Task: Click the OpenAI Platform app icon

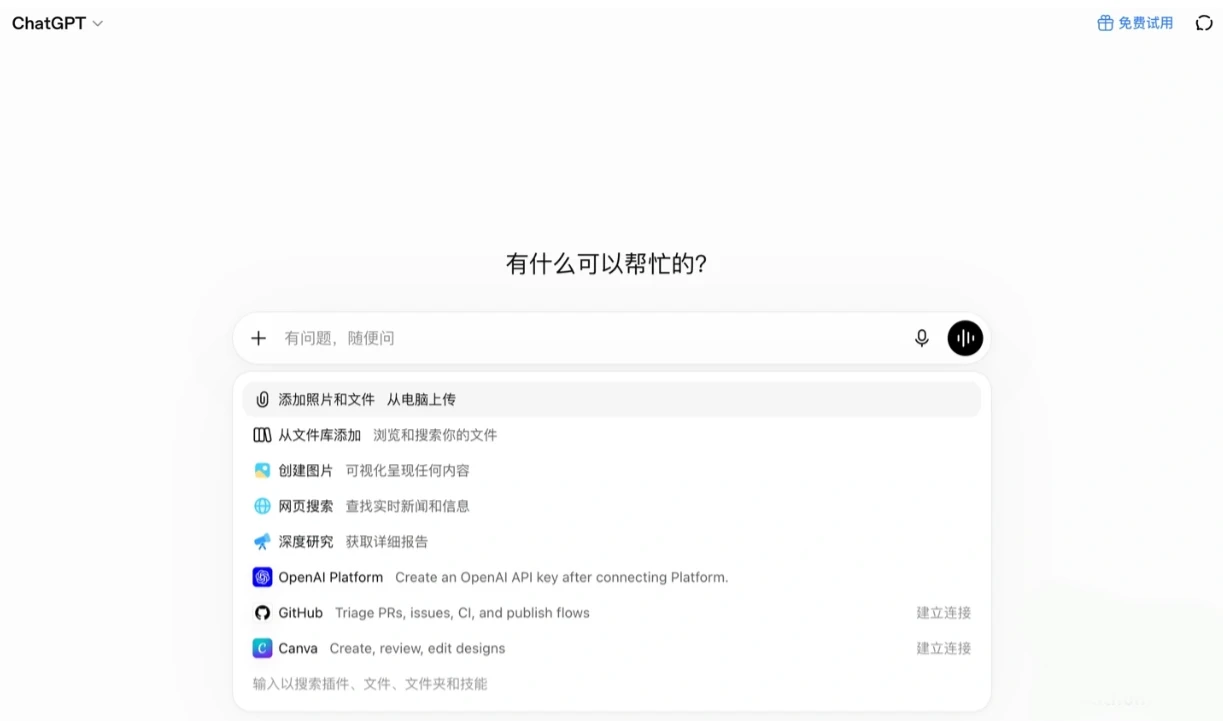Action: 262,577
